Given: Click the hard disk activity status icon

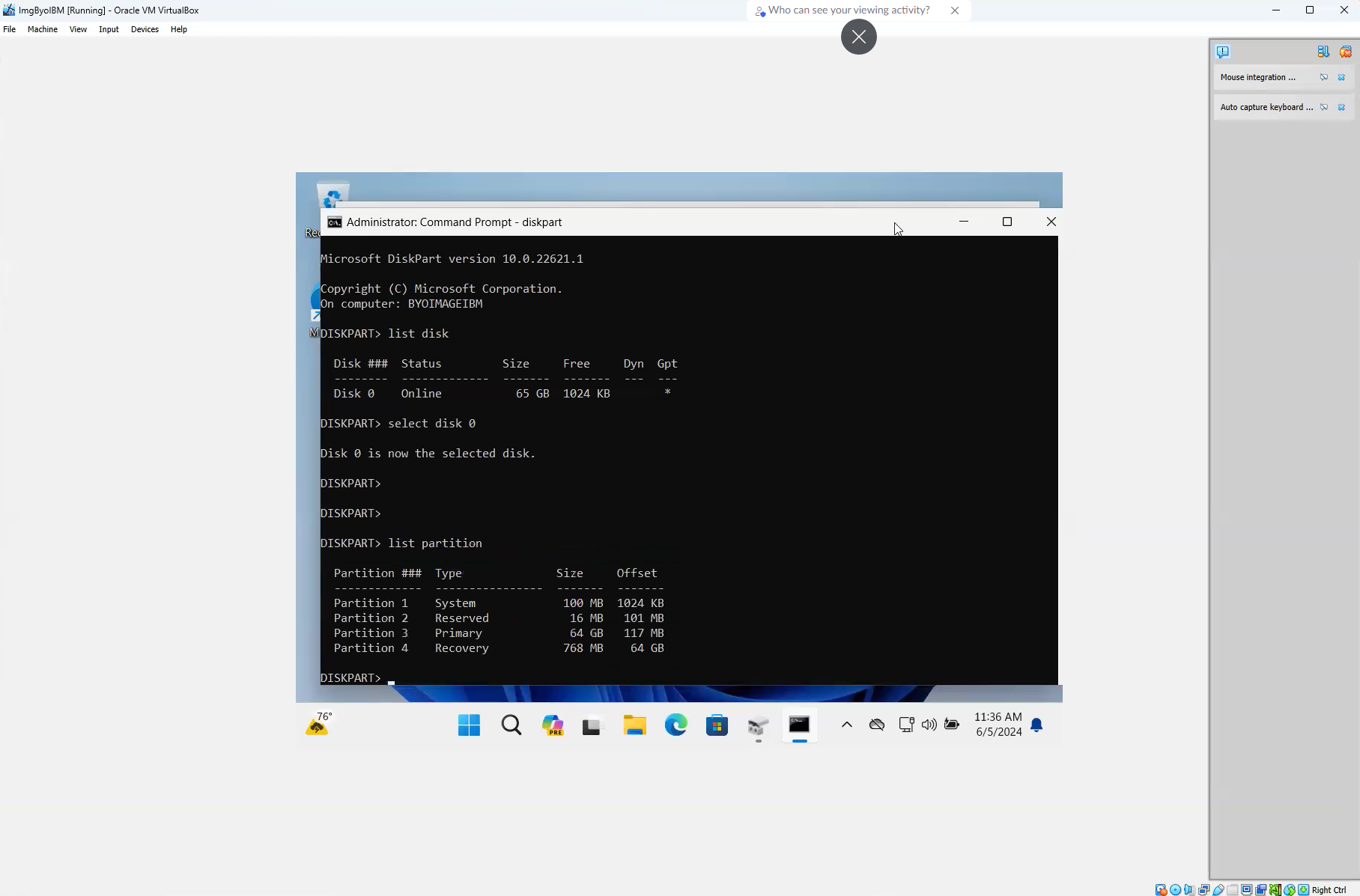Looking at the screenshot, I should point(1161,890).
